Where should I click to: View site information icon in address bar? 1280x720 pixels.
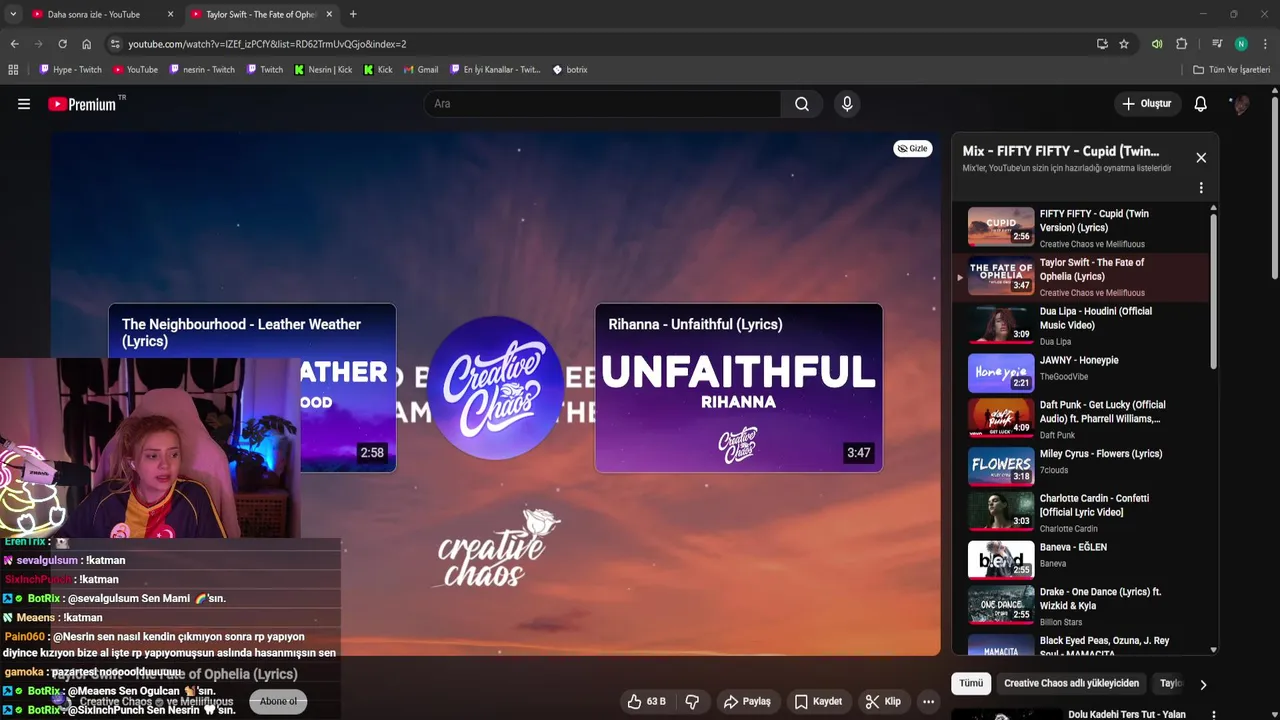pyautogui.click(x=115, y=44)
